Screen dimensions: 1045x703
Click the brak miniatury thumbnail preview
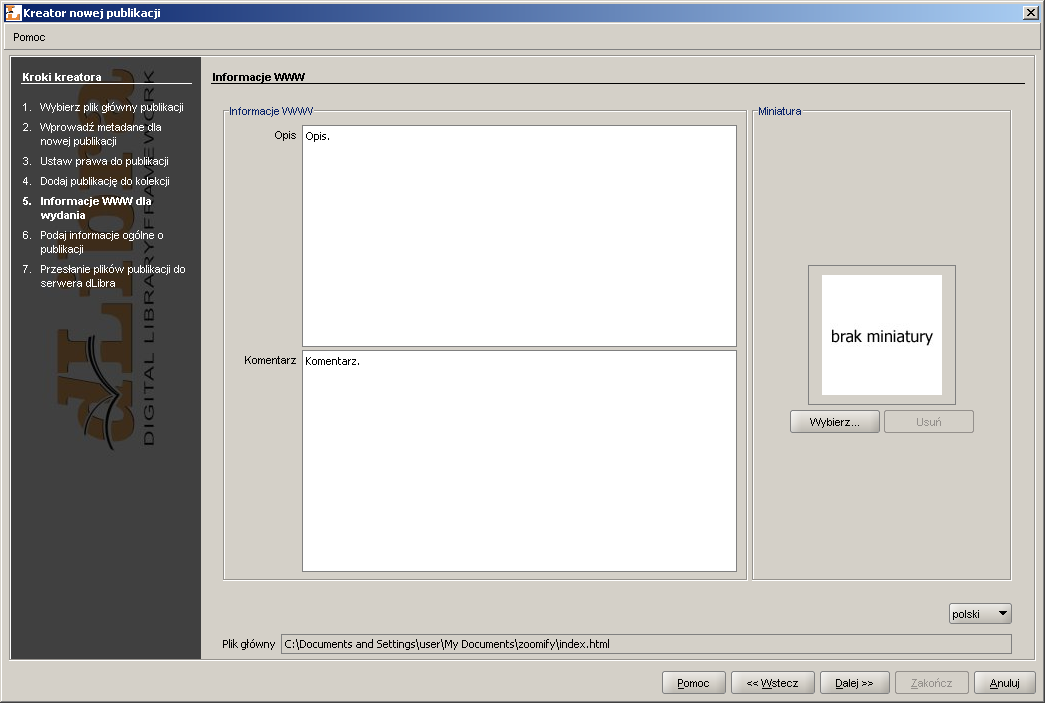pyautogui.click(x=882, y=335)
